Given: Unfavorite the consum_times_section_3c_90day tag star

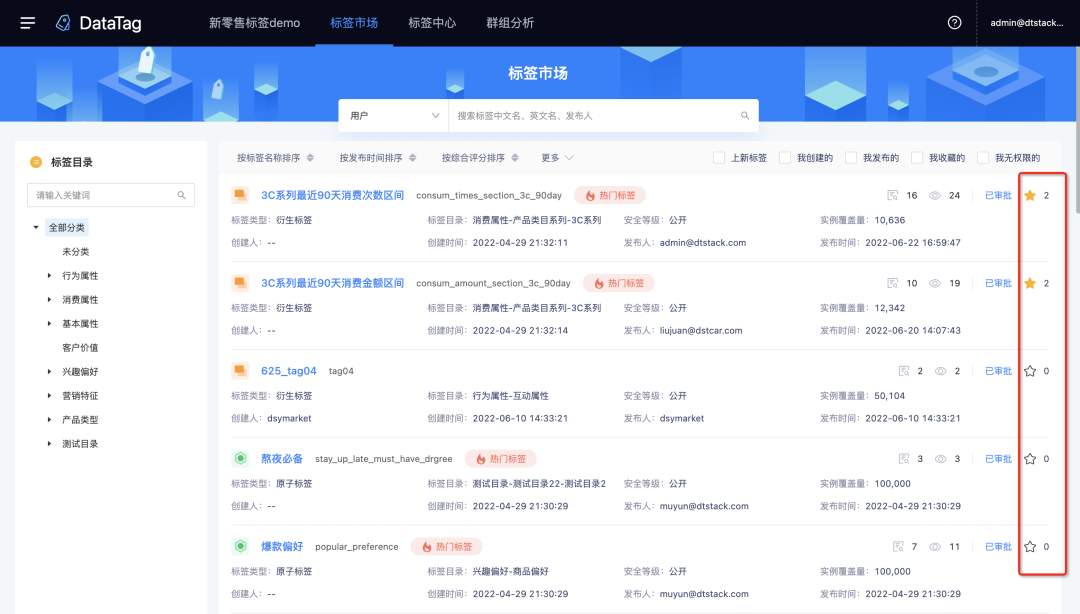Looking at the screenshot, I should point(1030,195).
